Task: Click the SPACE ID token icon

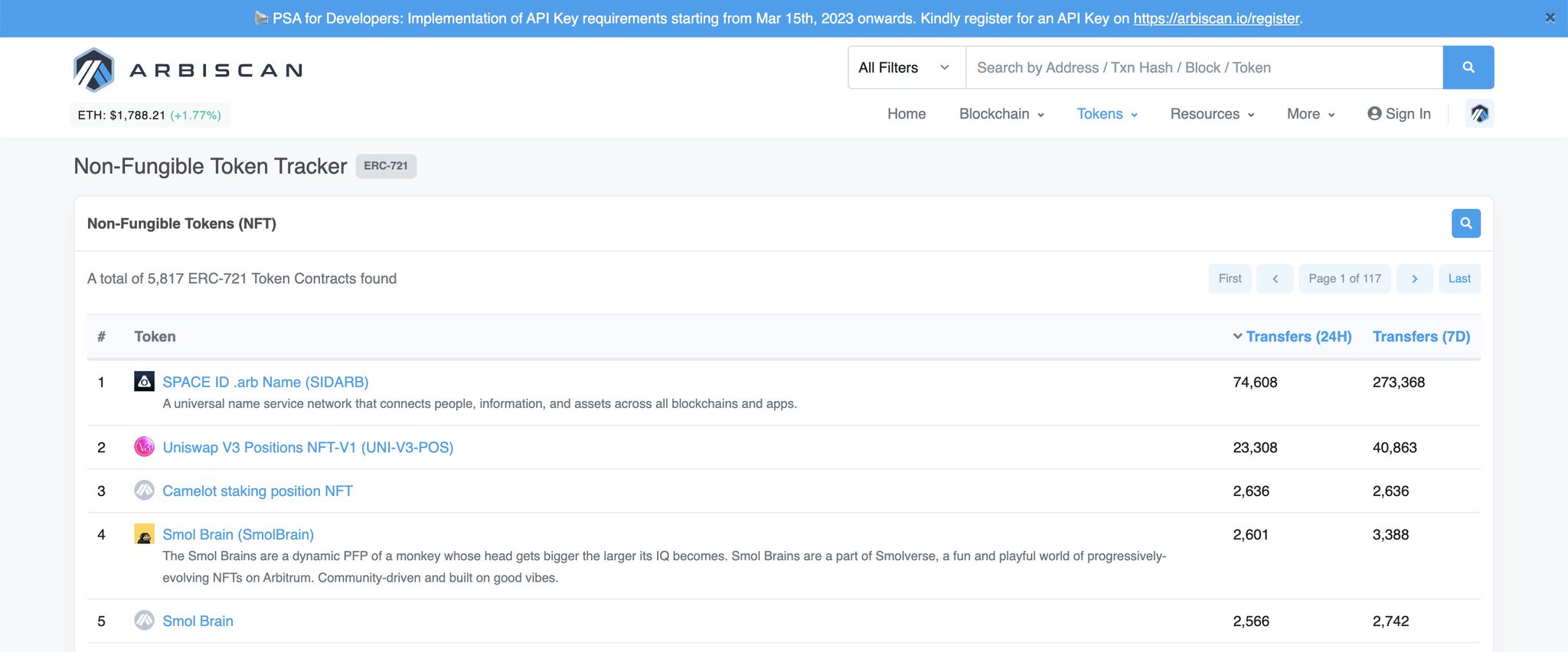Action: [x=144, y=381]
